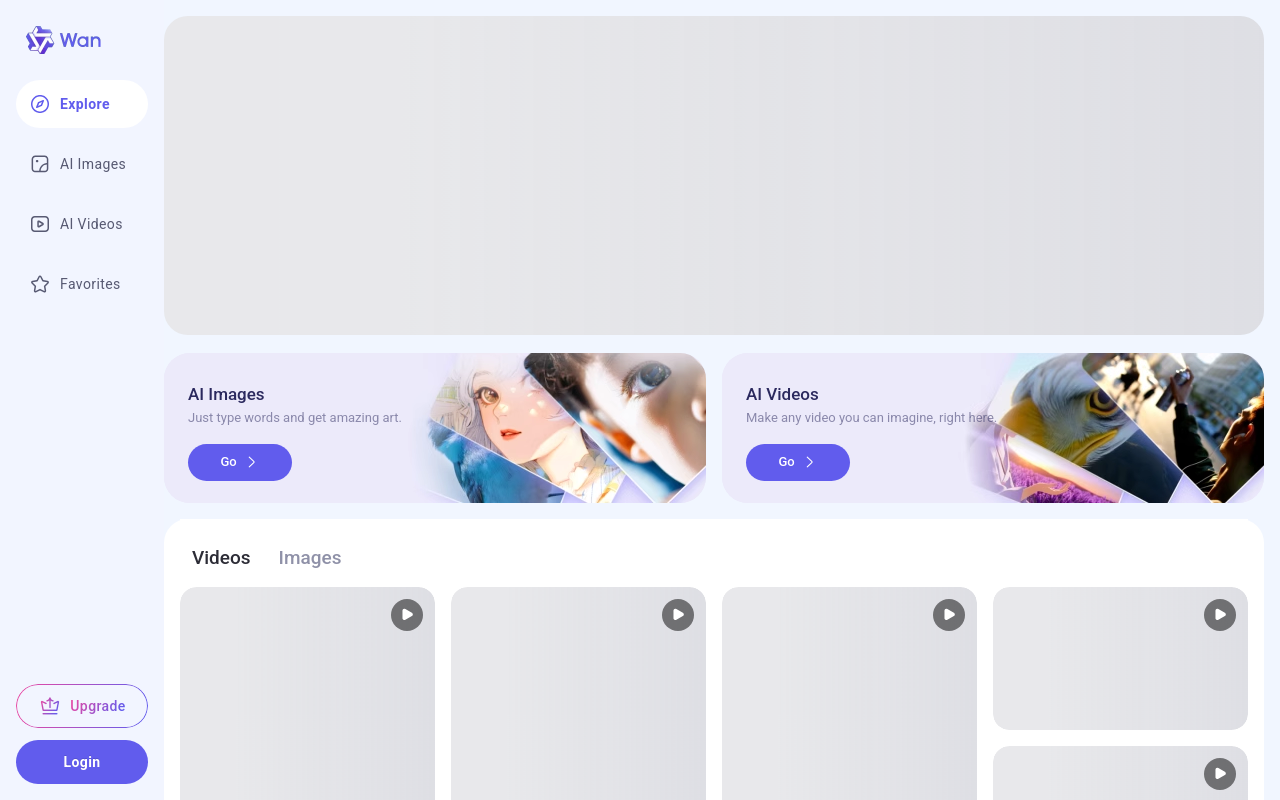This screenshot has width=1280, height=800.
Task: Open the AI Videos eagle artwork collage
Action: tap(1115, 428)
